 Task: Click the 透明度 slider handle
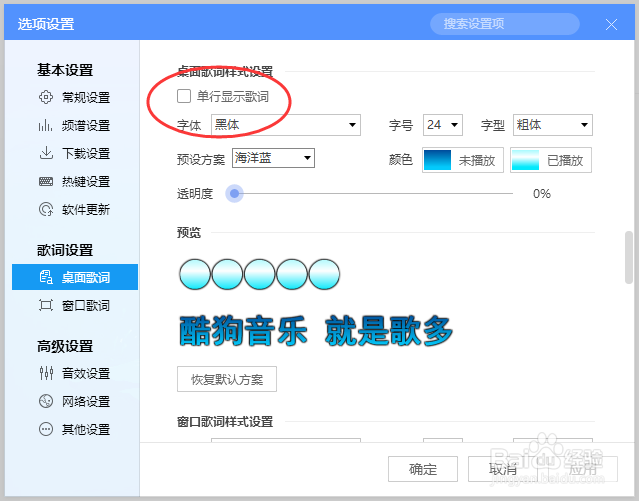[x=234, y=194]
